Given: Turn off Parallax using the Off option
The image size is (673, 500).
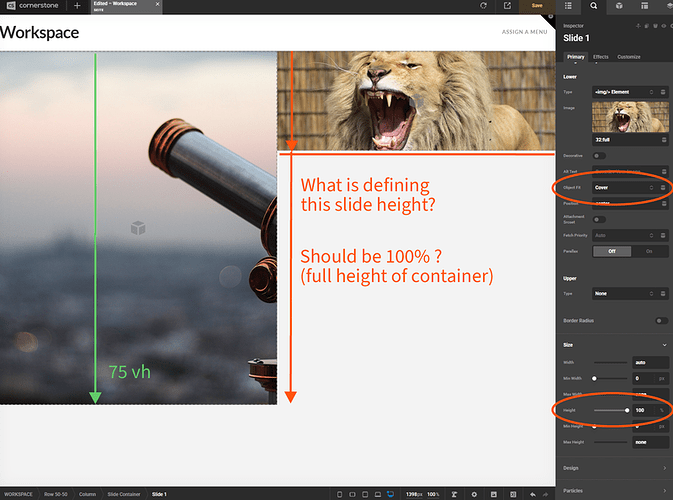Looking at the screenshot, I should click(x=612, y=252).
